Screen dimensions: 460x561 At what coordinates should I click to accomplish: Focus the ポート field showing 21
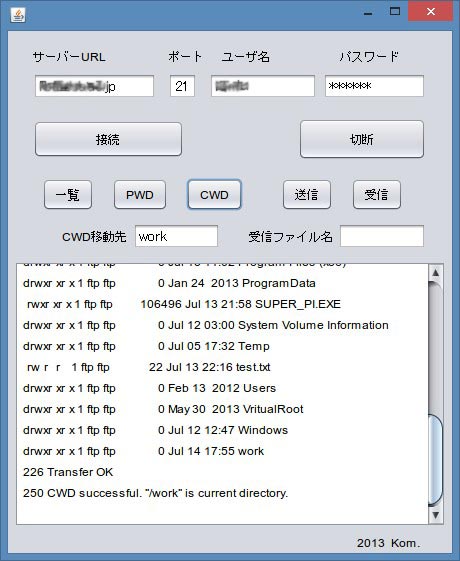182,86
